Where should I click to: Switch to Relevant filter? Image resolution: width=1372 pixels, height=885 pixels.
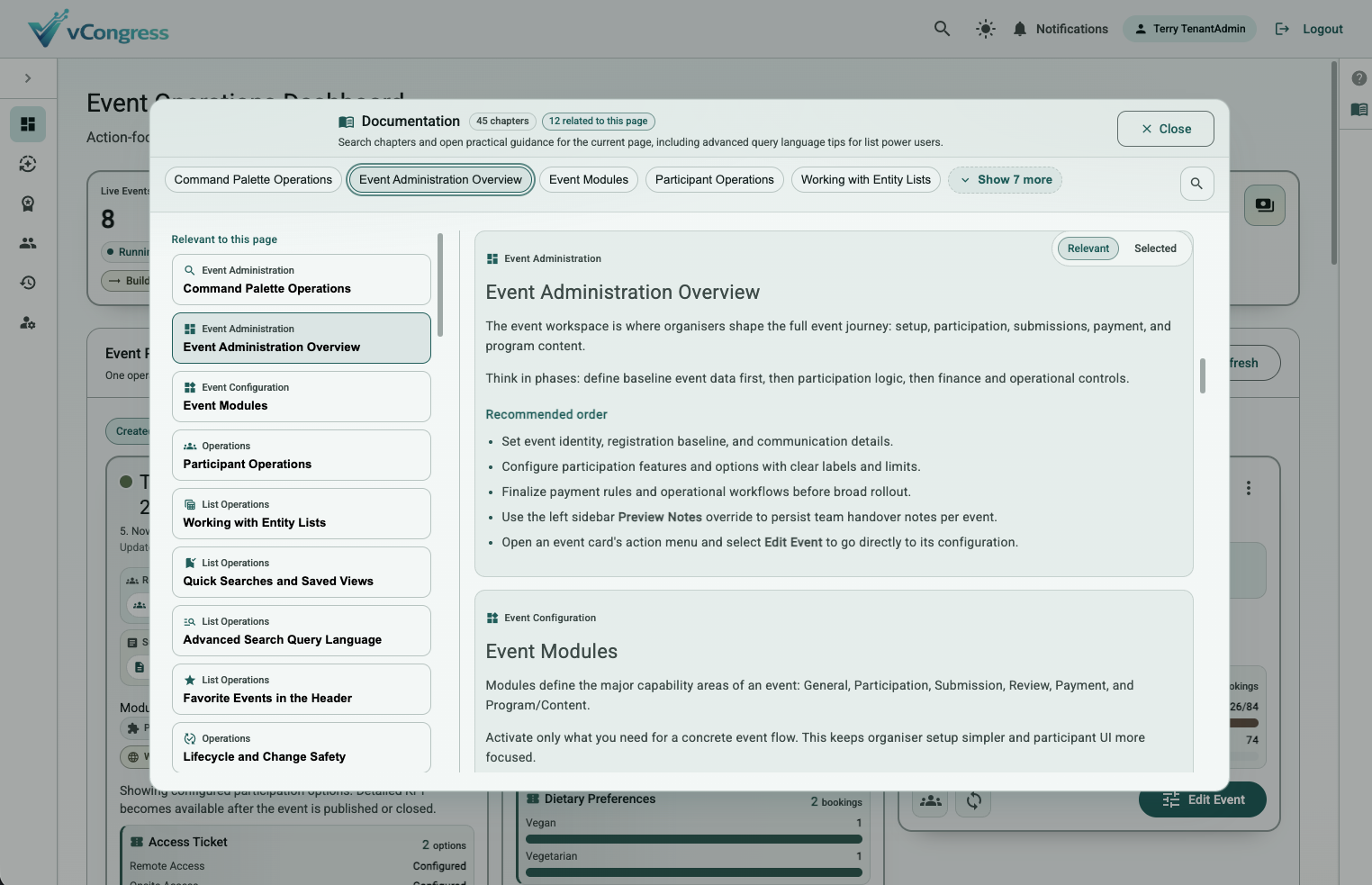(x=1088, y=248)
